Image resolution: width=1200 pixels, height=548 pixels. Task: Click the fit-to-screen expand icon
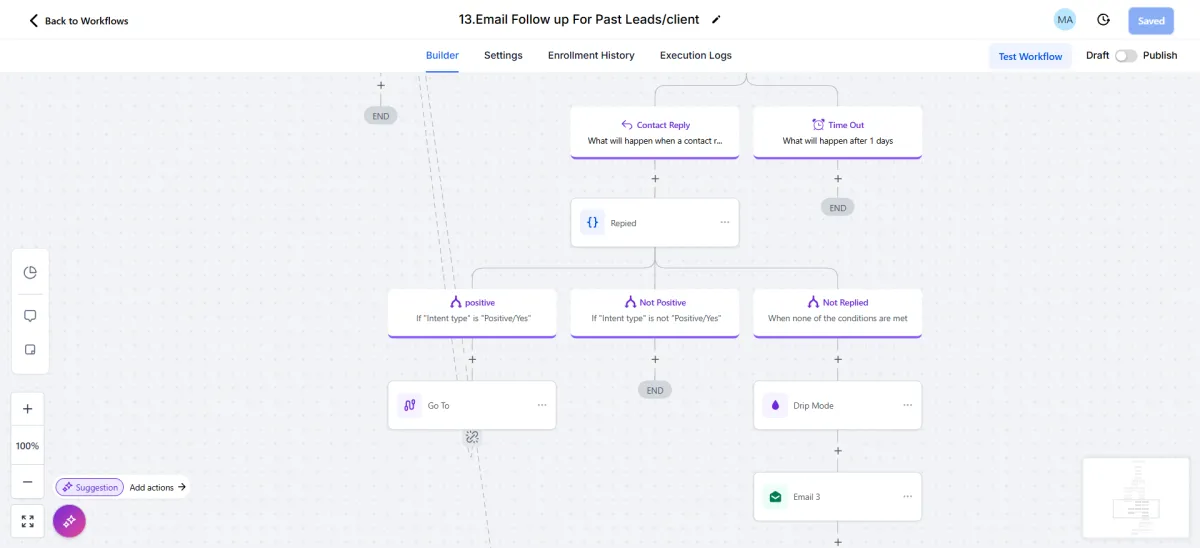pos(28,521)
